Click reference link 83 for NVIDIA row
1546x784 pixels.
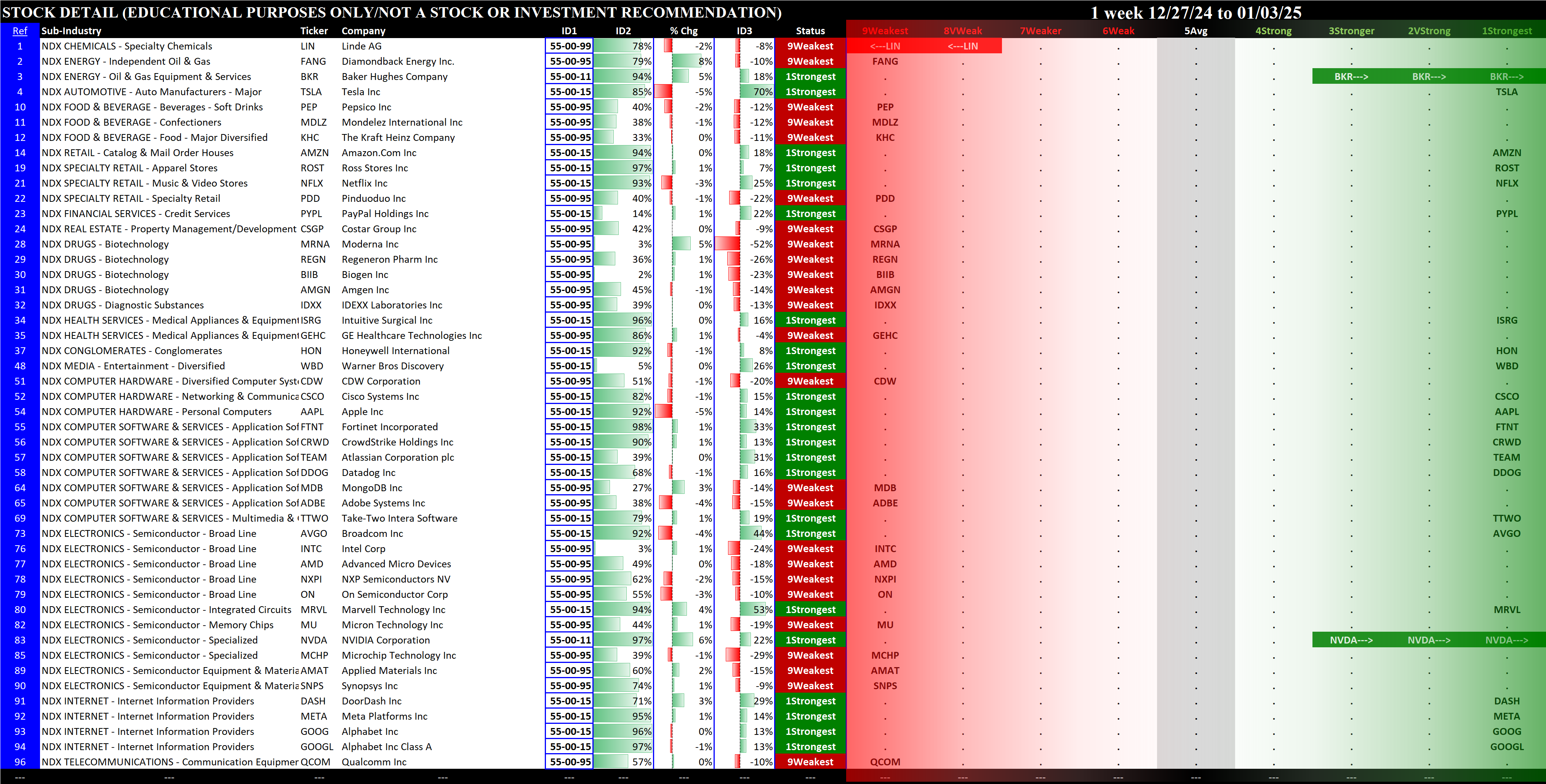point(20,640)
